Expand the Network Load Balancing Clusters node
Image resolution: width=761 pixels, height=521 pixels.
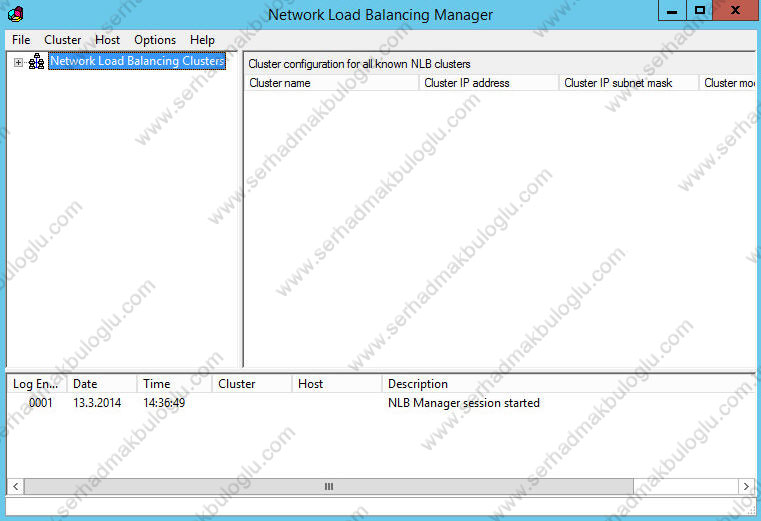point(18,62)
